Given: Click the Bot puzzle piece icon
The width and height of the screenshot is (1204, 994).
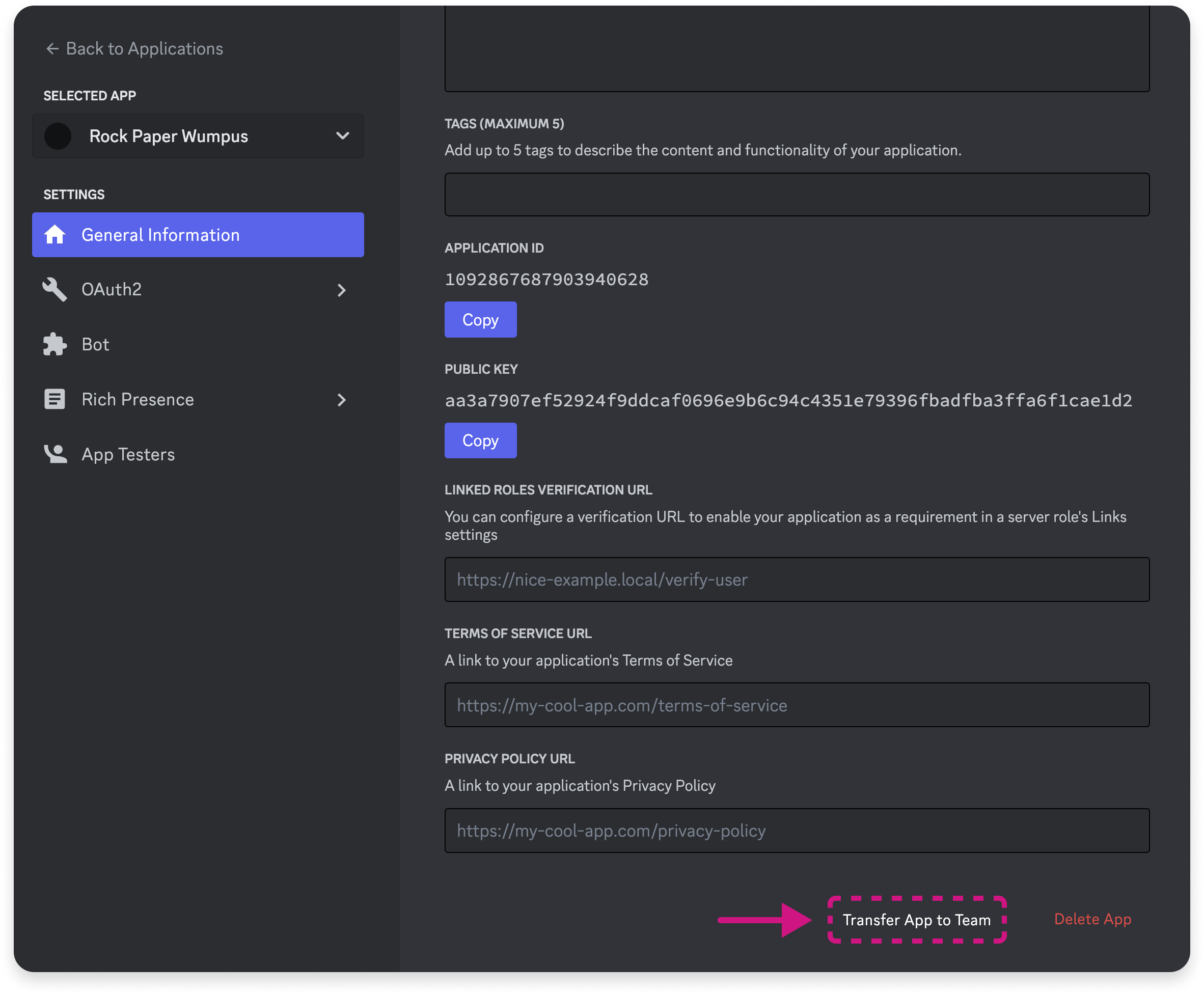Looking at the screenshot, I should click(55, 344).
